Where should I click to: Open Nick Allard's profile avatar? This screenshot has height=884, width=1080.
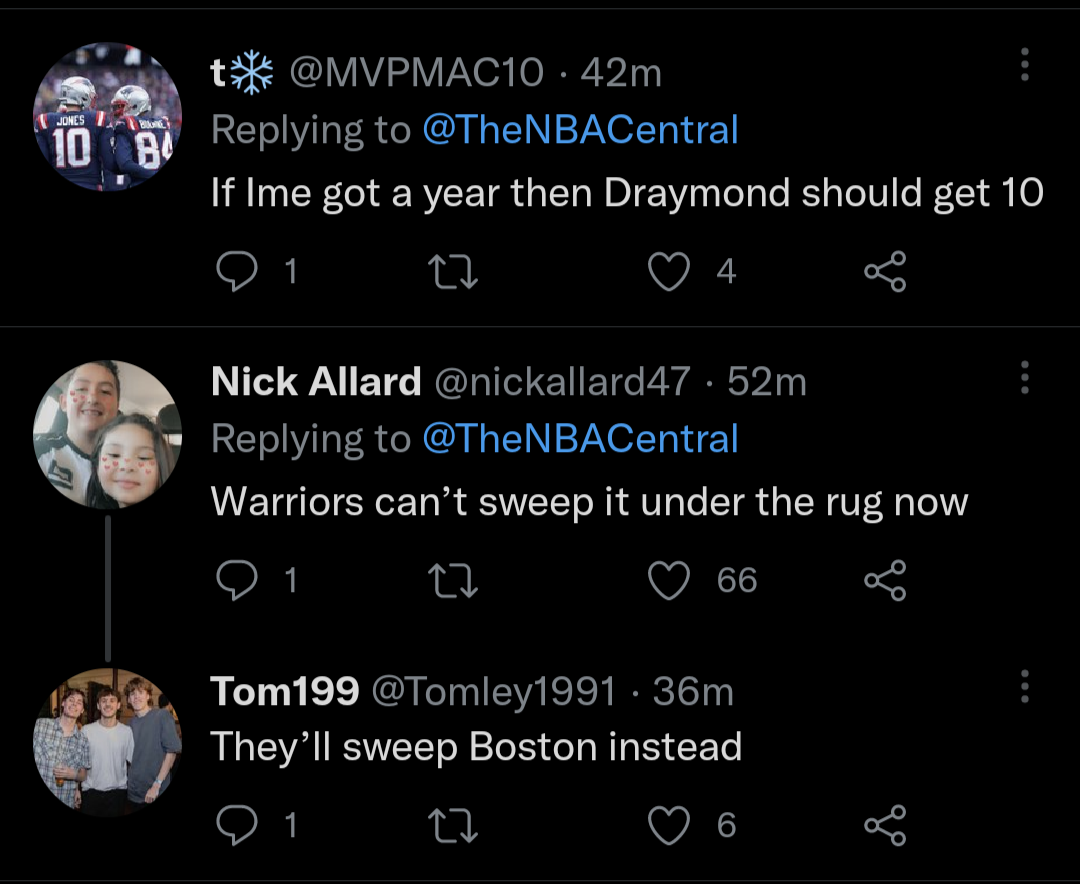[x=107, y=433]
